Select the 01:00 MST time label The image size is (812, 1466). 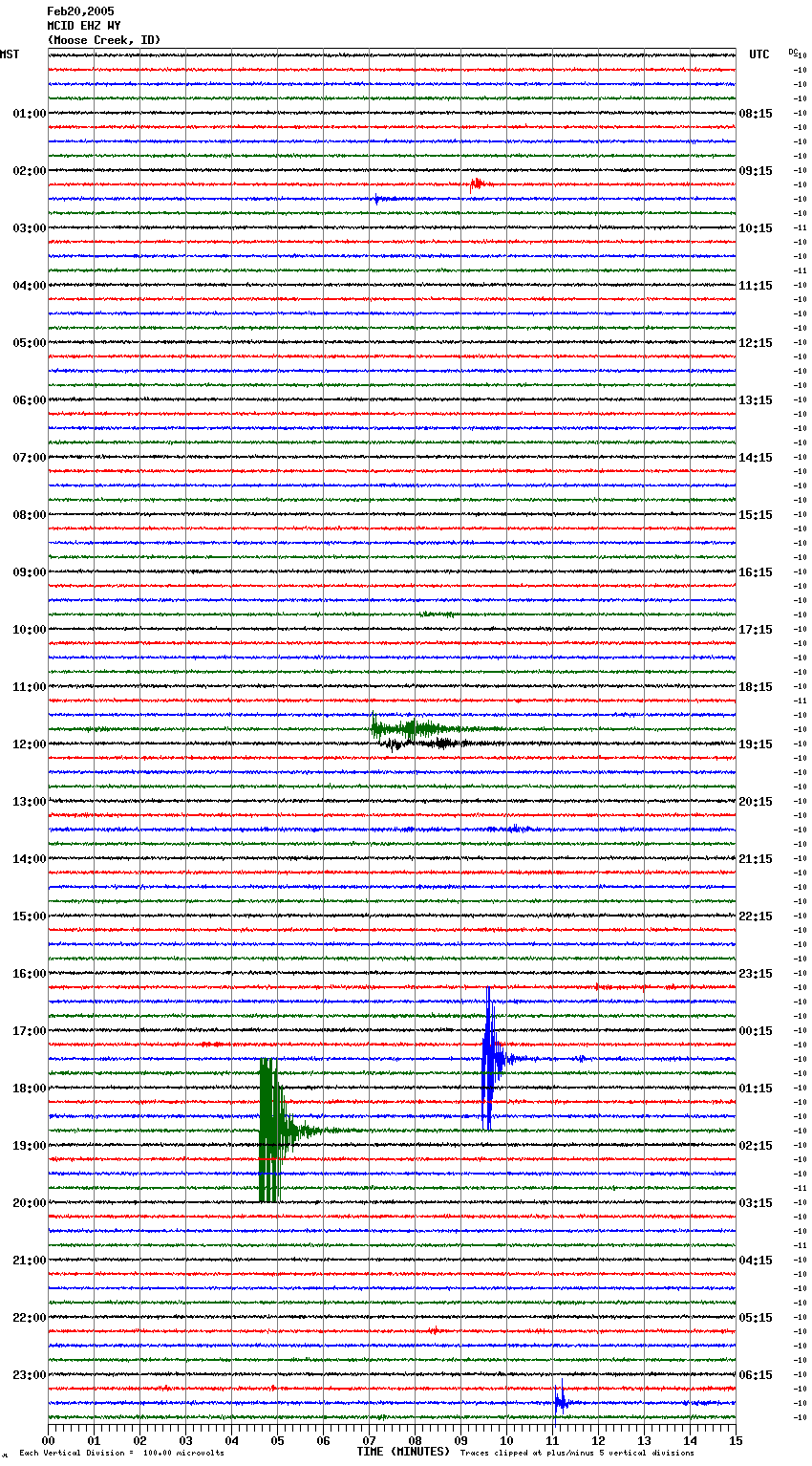30,114
